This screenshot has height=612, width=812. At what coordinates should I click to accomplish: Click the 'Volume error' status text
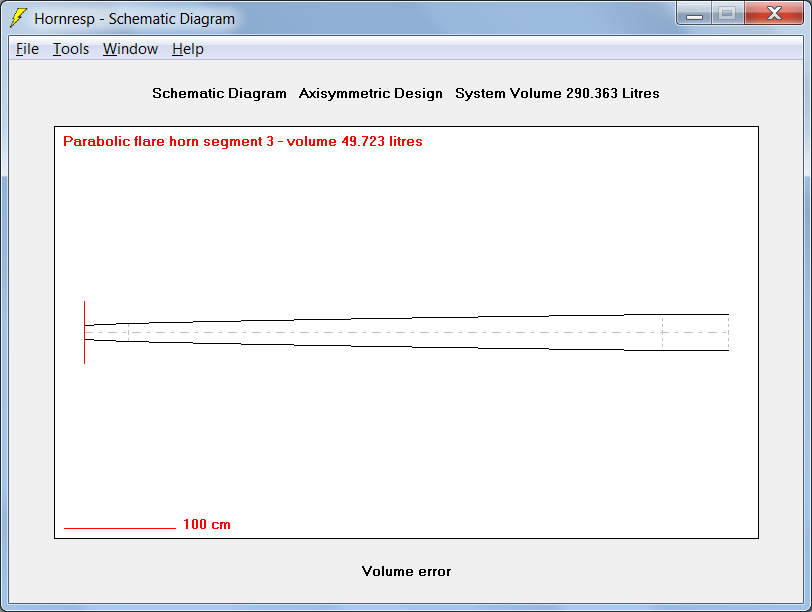pos(406,572)
